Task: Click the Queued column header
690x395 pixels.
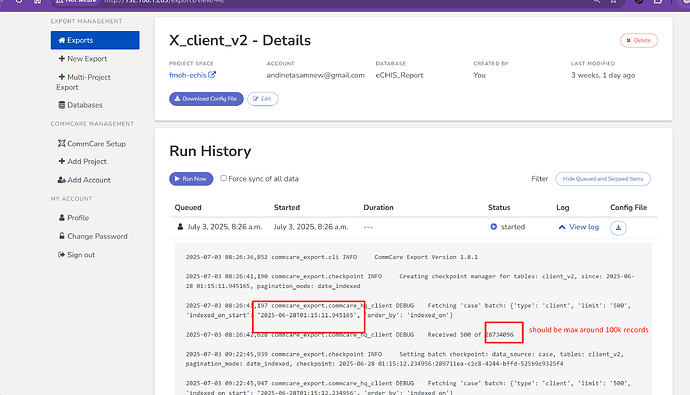Action: click(x=188, y=208)
